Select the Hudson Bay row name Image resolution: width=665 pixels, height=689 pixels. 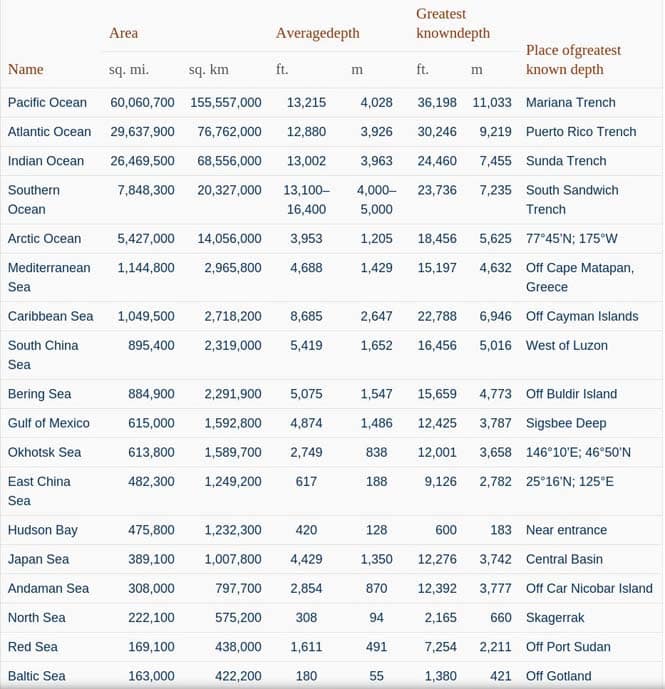pyautogui.click(x=43, y=530)
